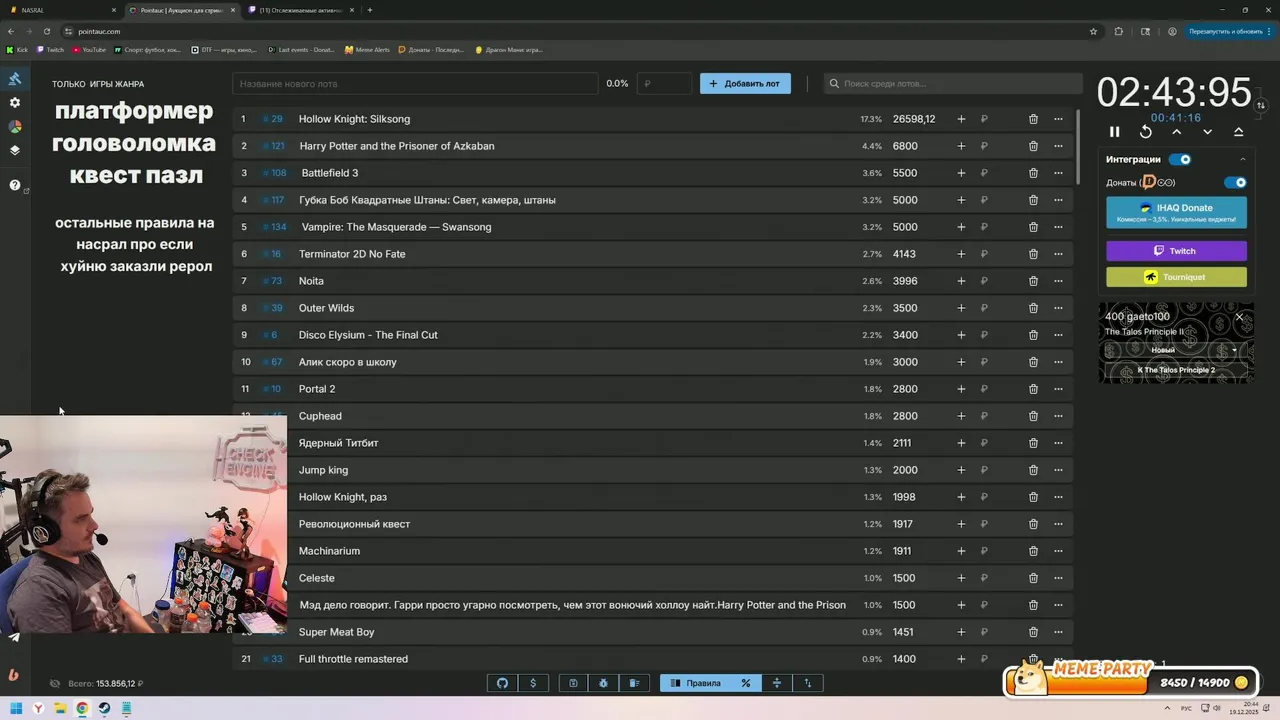Dismiss the gaeto100 donation card
The width and height of the screenshot is (1280, 720).
click(x=1239, y=317)
